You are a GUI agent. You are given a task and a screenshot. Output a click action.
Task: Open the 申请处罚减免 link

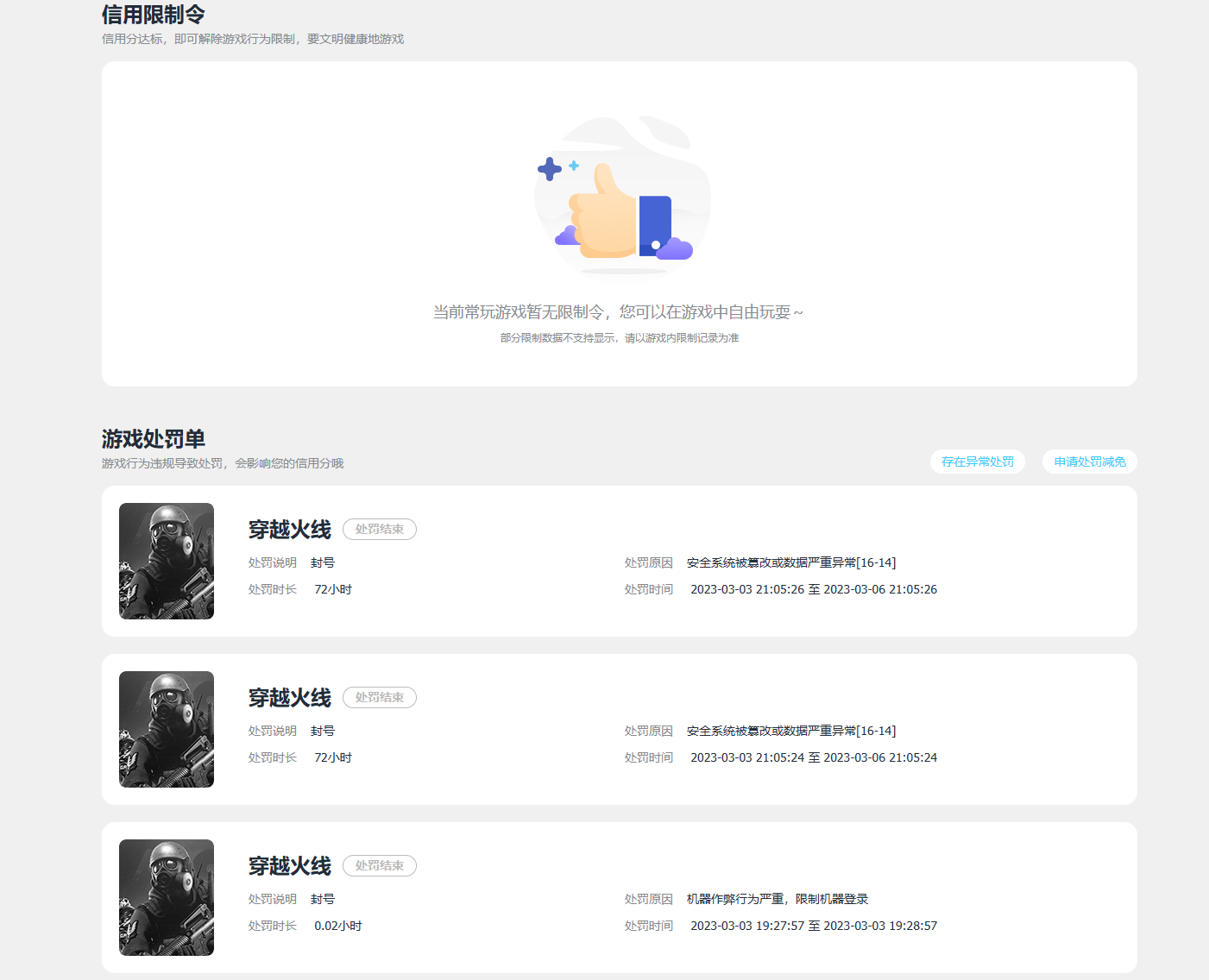1090,462
